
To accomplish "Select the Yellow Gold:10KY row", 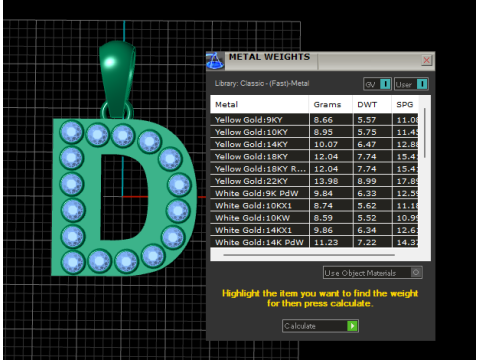I will (x=314, y=132).
